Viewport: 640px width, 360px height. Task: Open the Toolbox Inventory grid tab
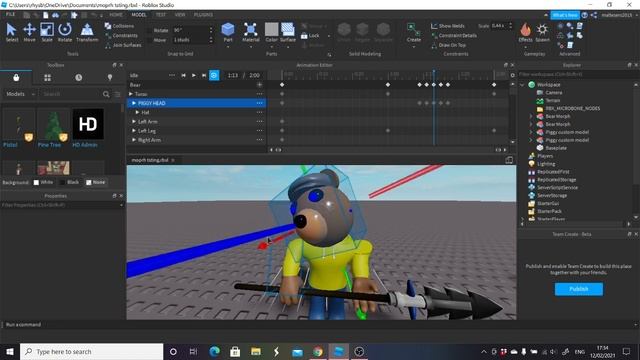47,78
